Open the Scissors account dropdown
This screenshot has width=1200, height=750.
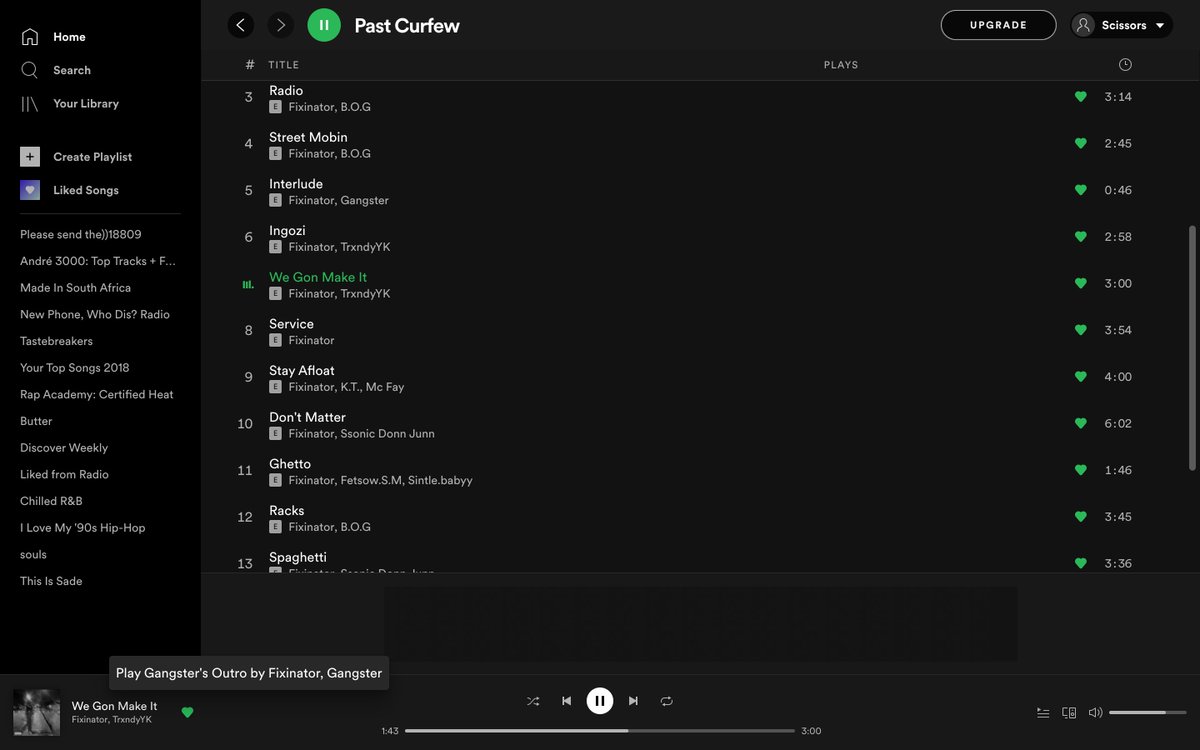coord(1121,25)
